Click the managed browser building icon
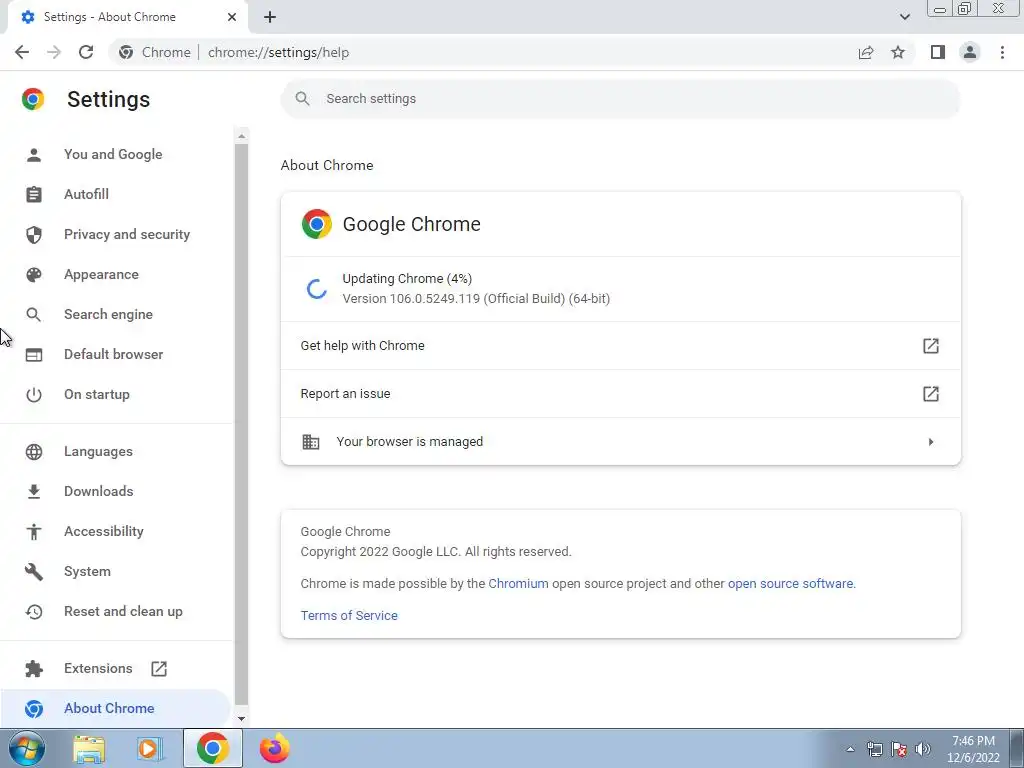Viewport: 1024px width, 768px height. pyautogui.click(x=311, y=441)
